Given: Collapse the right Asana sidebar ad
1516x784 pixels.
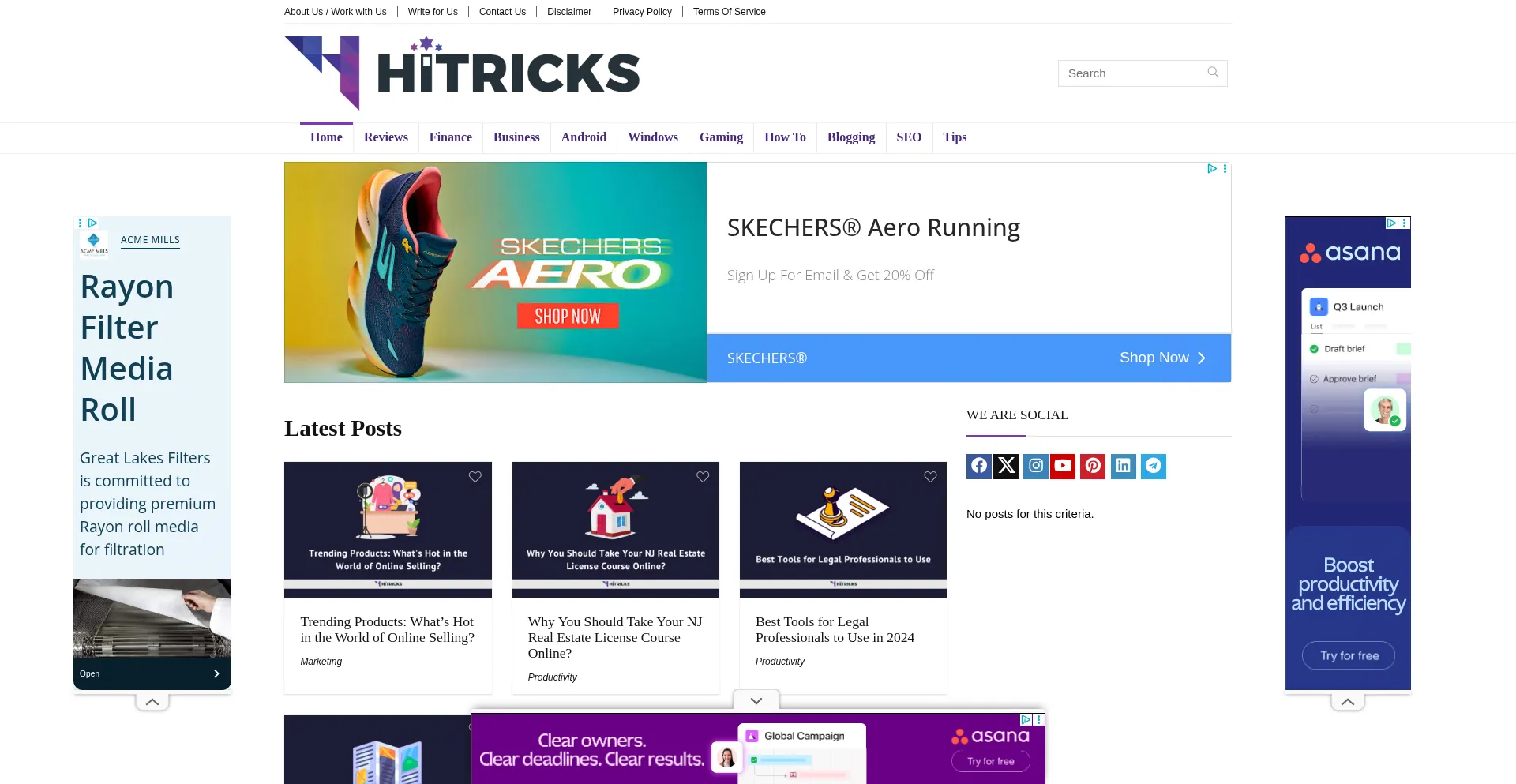Looking at the screenshot, I should 1348,701.
